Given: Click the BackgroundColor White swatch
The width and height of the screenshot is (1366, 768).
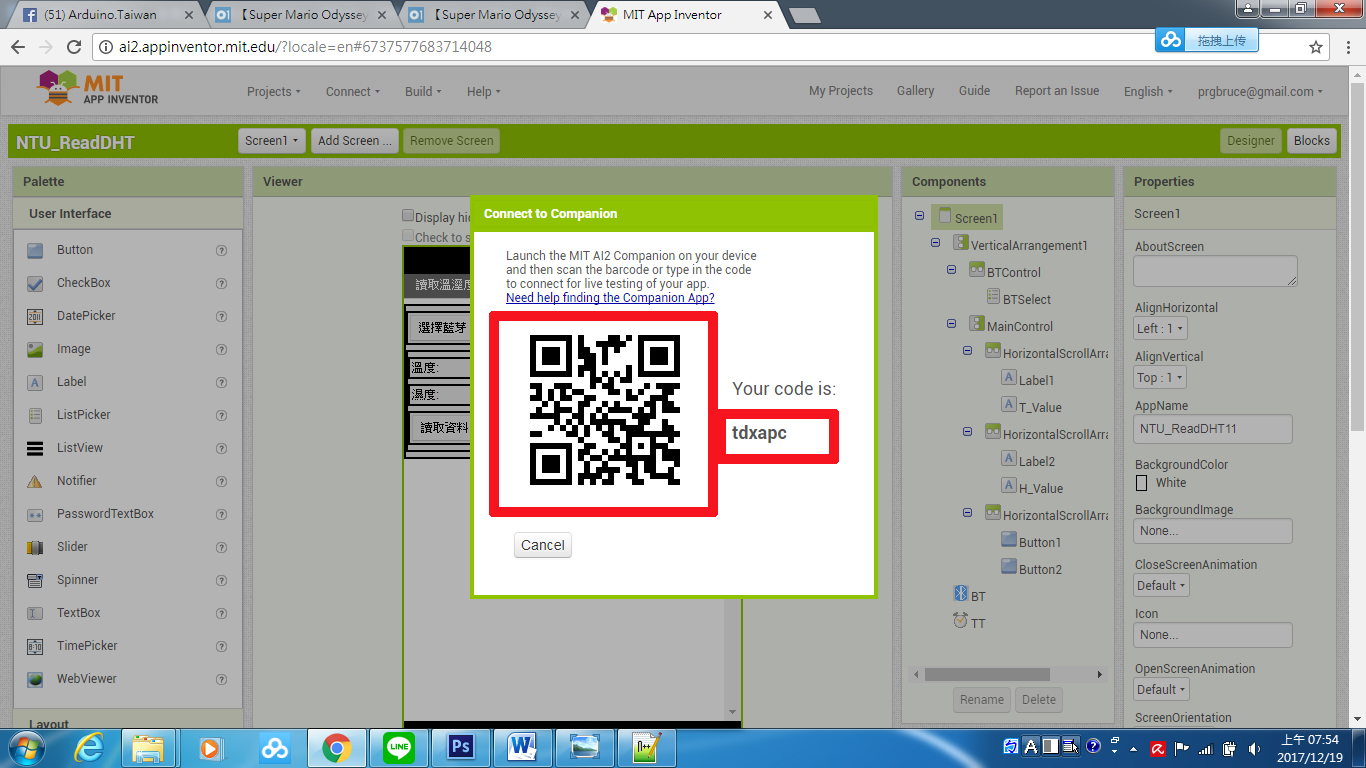Looking at the screenshot, I should point(1142,483).
